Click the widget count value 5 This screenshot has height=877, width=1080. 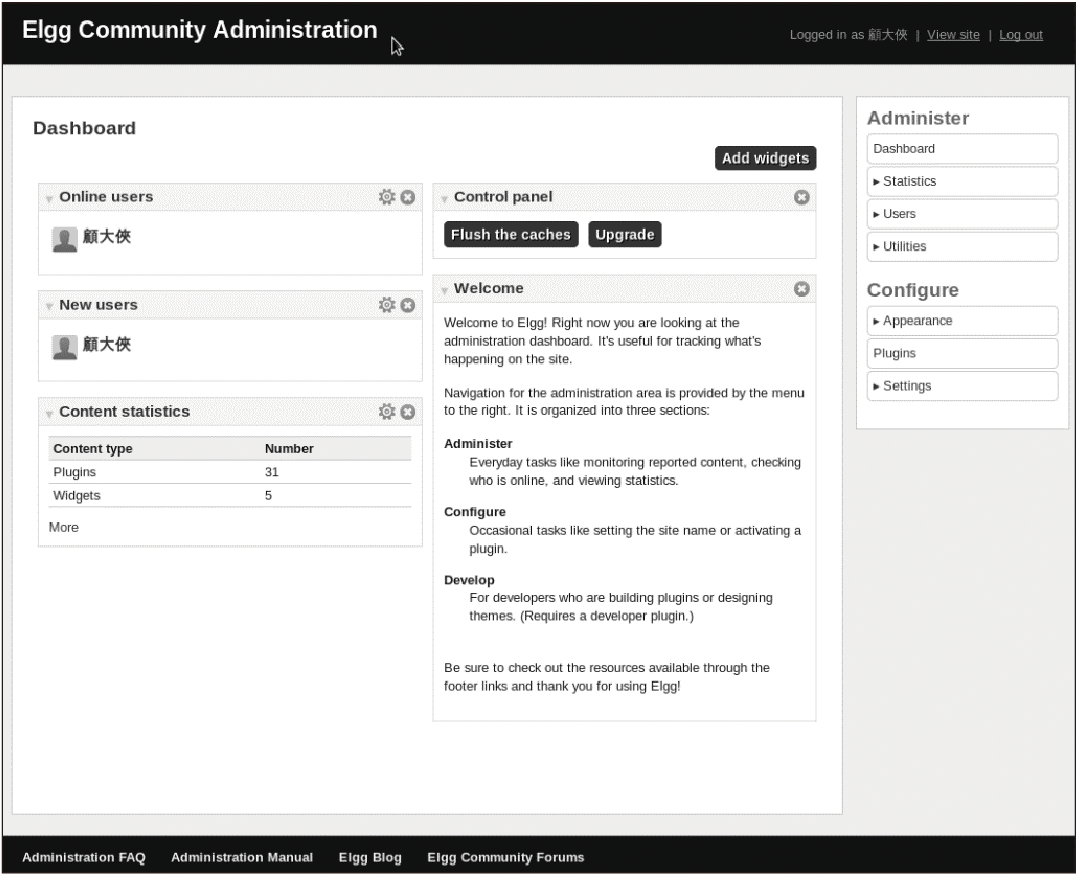269,496
